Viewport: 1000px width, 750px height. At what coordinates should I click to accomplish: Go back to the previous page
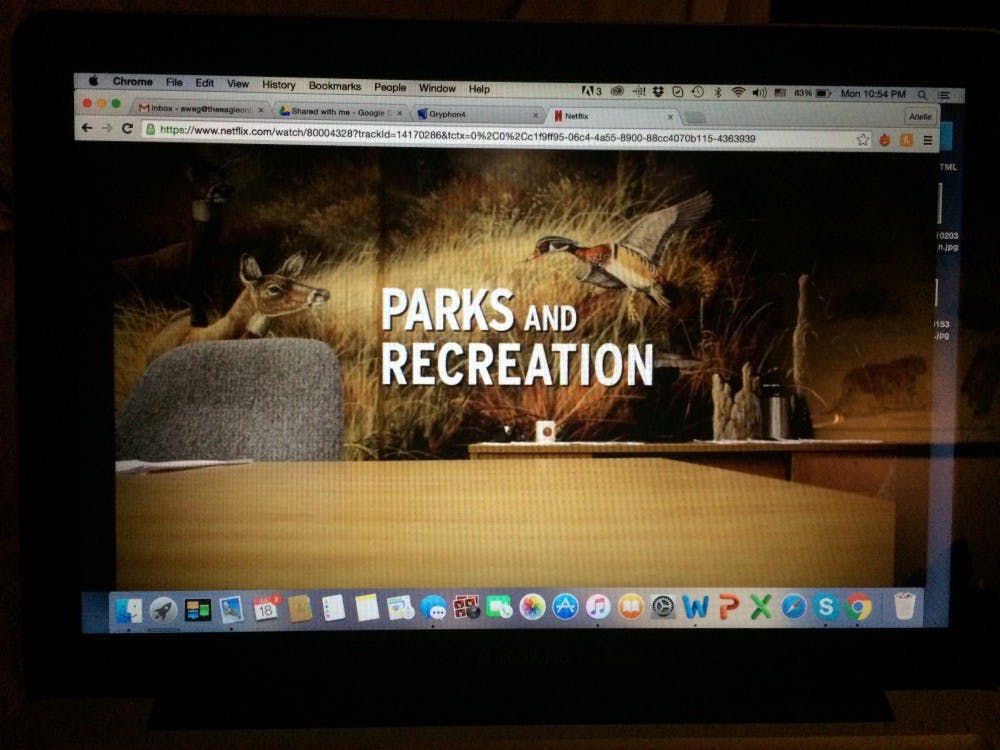[x=87, y=128]
